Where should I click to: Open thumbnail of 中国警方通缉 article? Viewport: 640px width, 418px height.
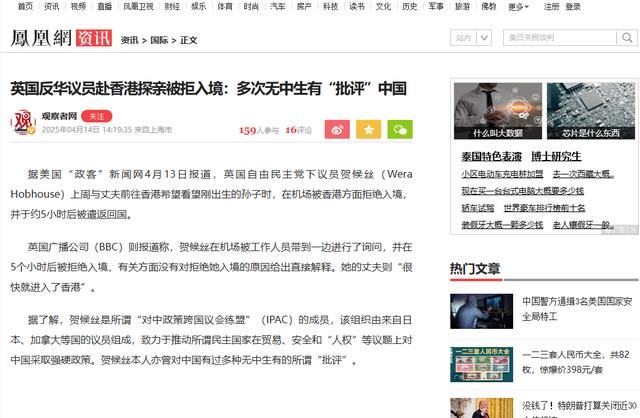click(x=482, y=311)
